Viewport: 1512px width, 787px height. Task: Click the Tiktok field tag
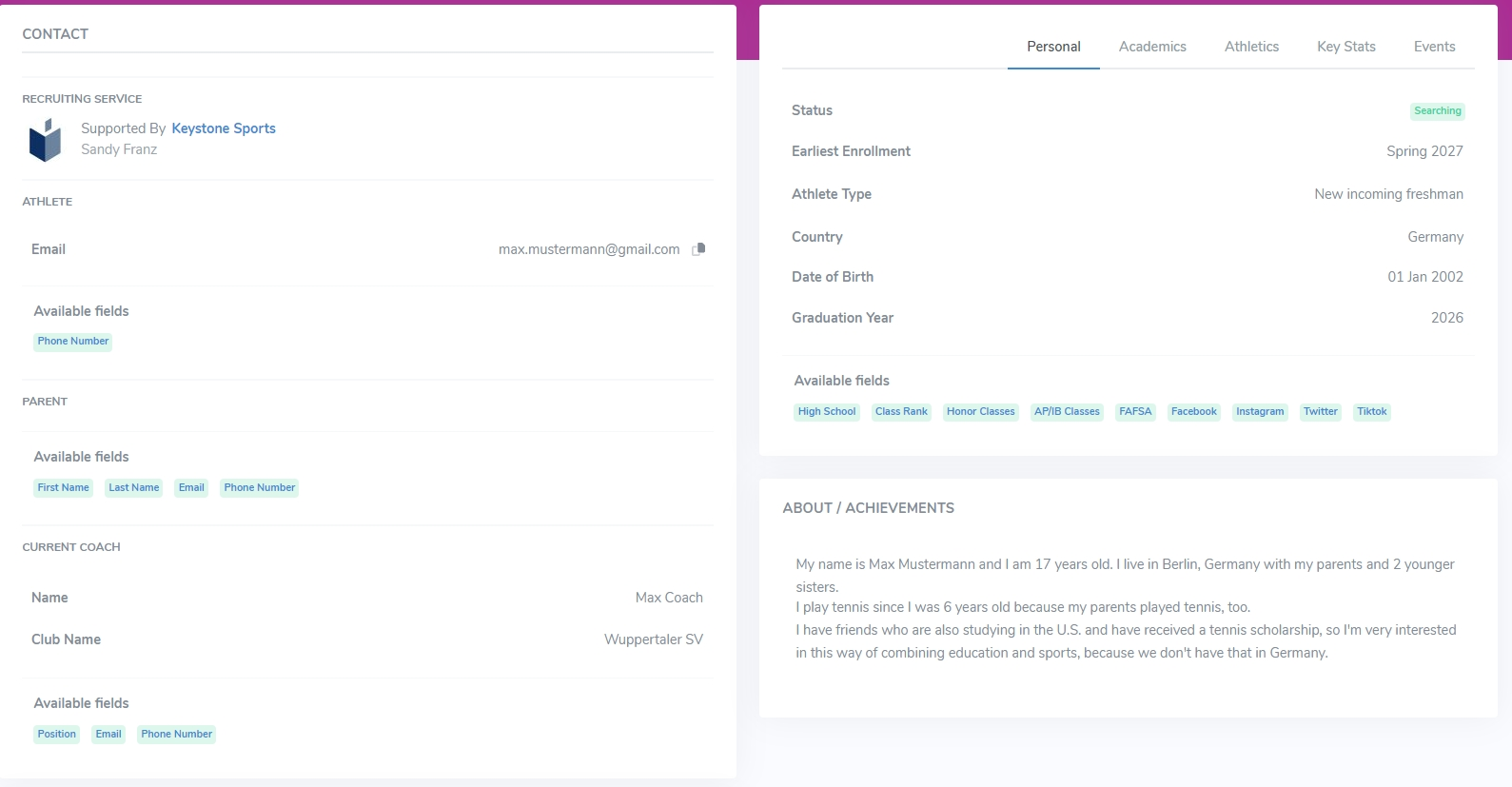[1371, 412]
